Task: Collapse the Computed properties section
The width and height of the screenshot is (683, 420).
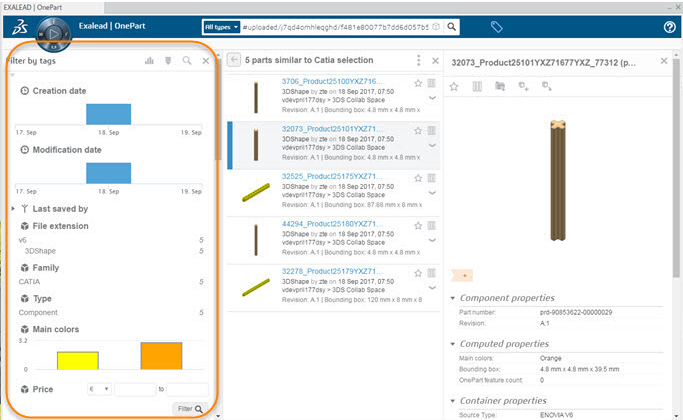Action: pos(453,344)
